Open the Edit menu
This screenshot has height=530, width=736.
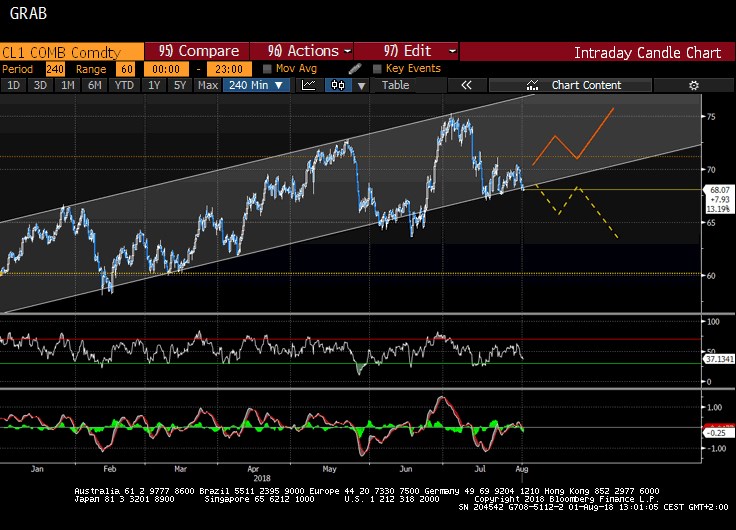[410, 51]
